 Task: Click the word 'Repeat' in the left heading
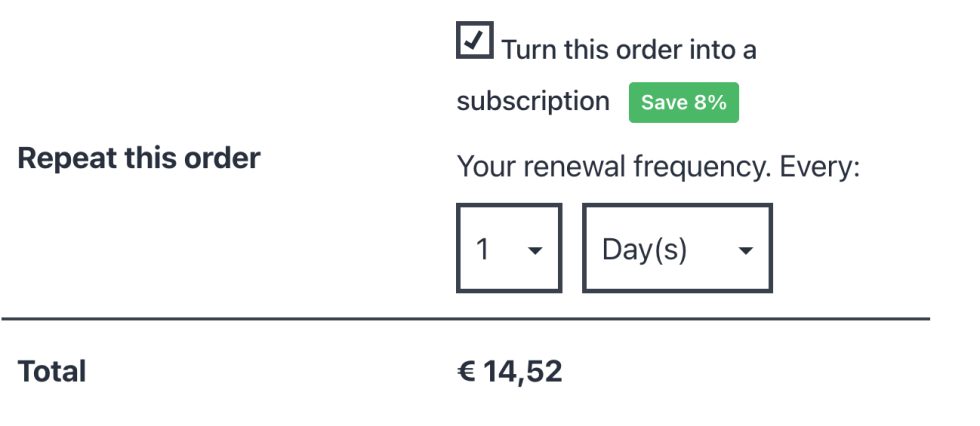(62, 158)
